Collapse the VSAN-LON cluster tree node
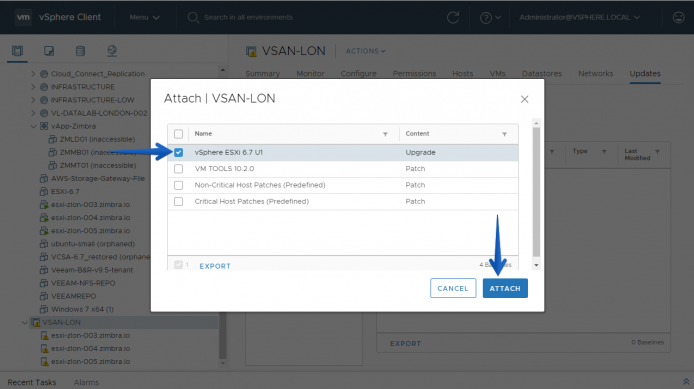Viewport: 694px width, 389px height. point(24,322)
